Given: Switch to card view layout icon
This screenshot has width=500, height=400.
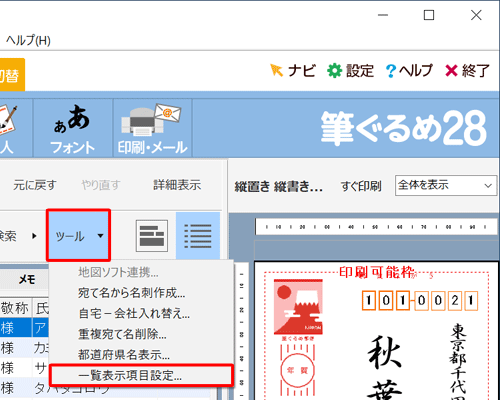Looking at the screenshot, I should click(152, 236).
